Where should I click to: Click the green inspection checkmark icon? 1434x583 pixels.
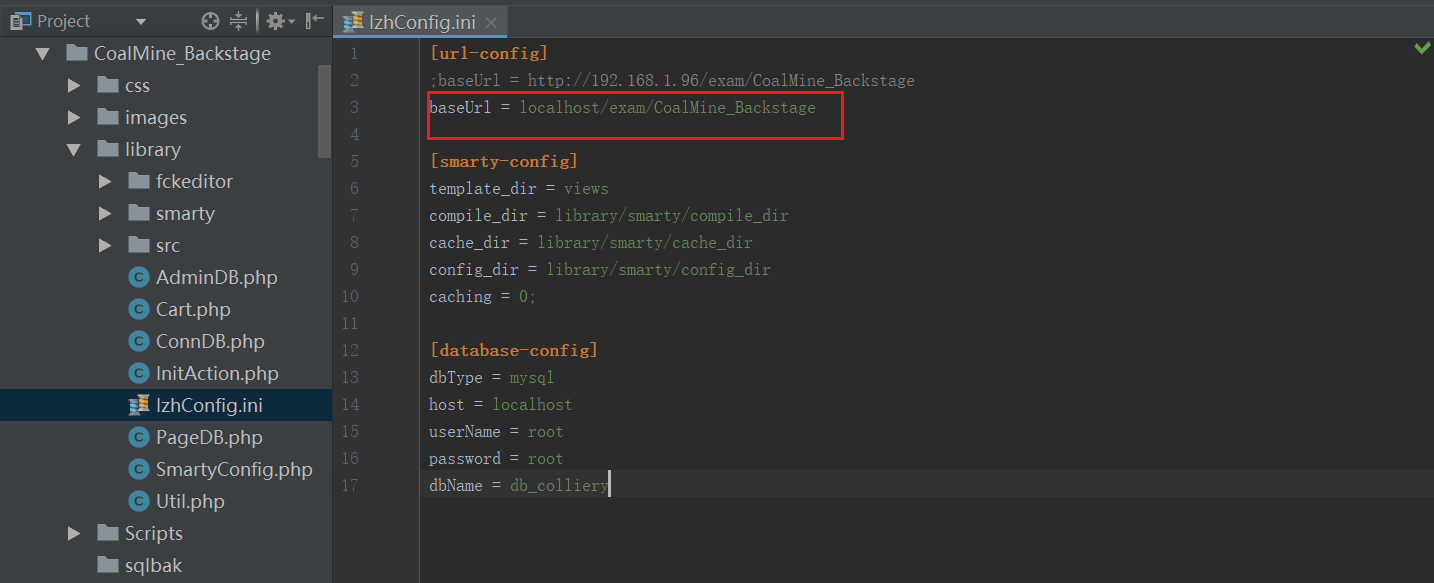coord(1421,48)
